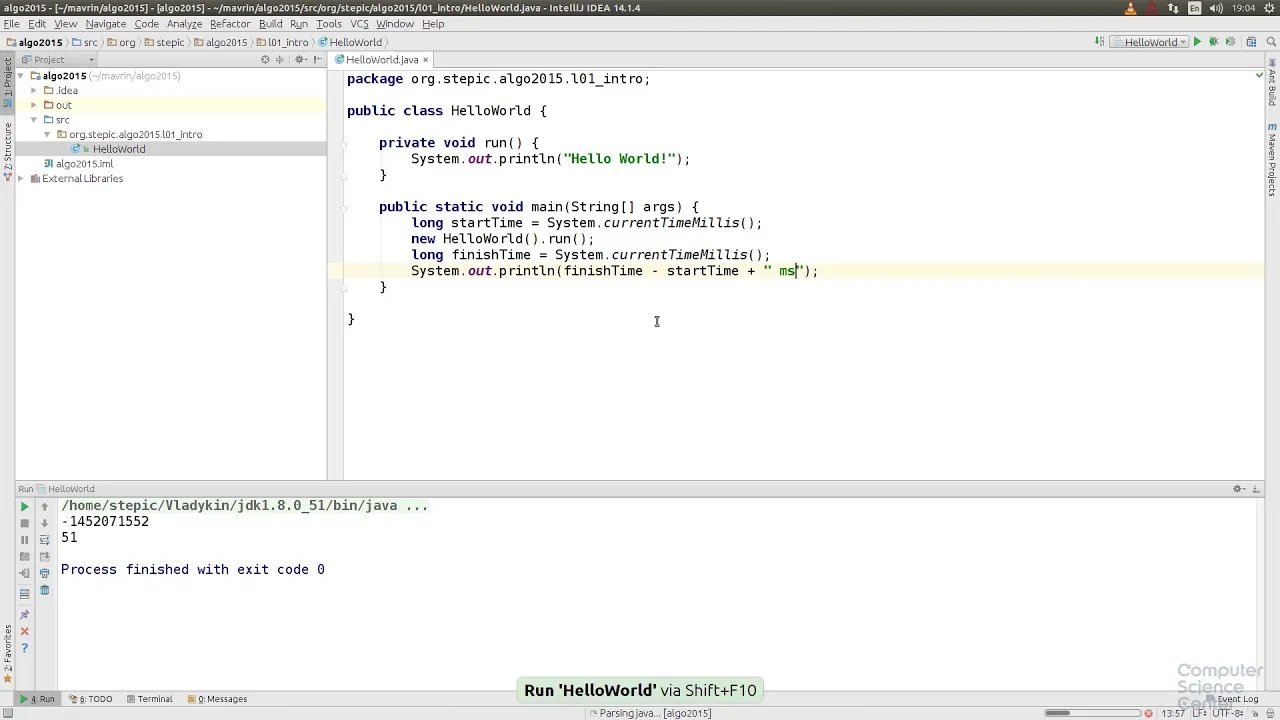1280x720 pixels.
Task: Open HelloWorld run configuration dropdown
Action: click(x=1149, y=42)
